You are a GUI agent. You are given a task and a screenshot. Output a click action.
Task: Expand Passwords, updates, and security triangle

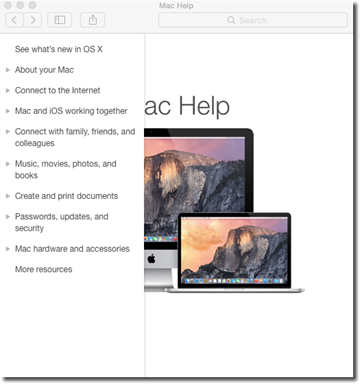[8, 217]
